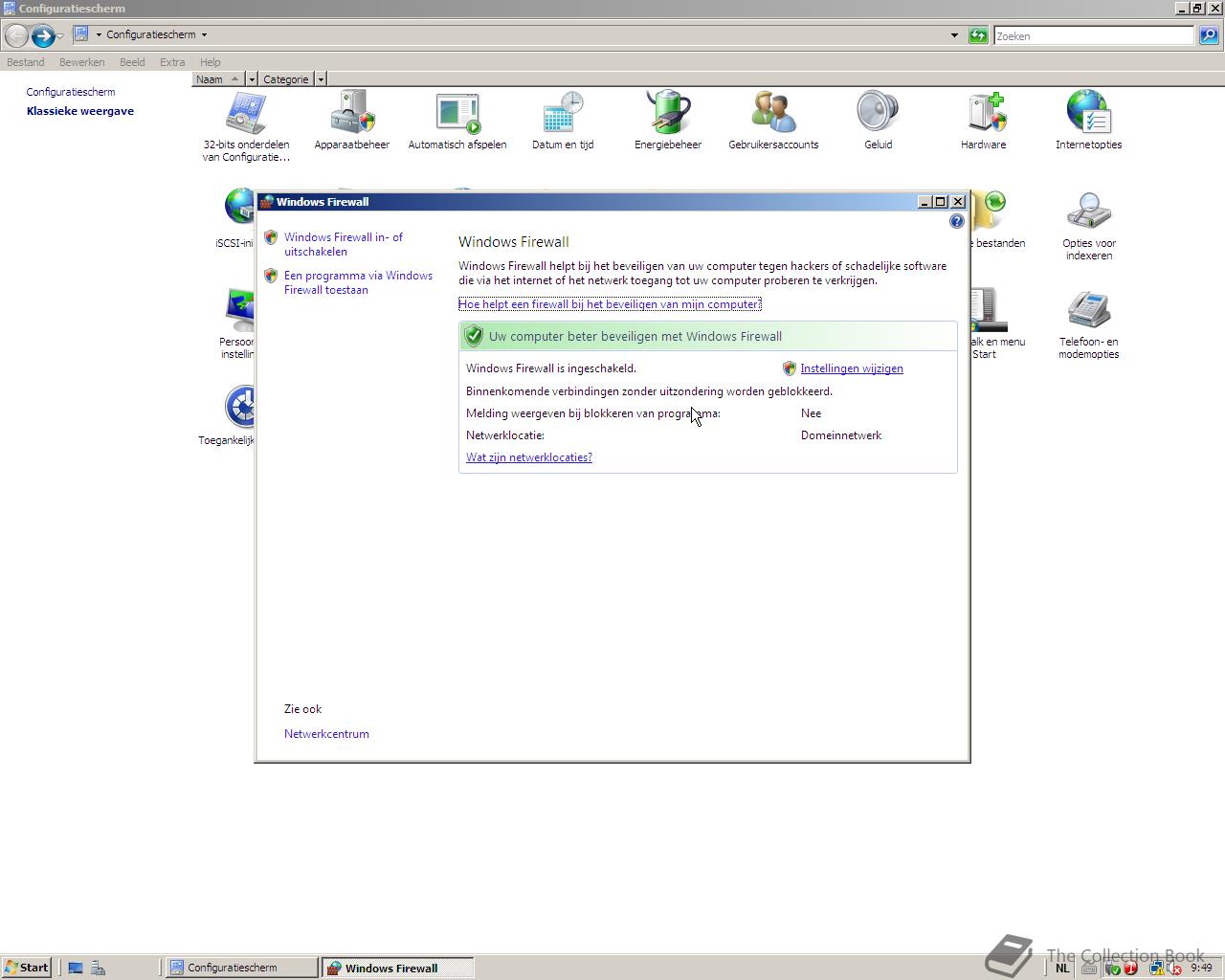Image resolution: width=1225 pixels, height=980 pixels.
Task: Switch to Windows Firewall taskbar button
Action: pos(397,968)
